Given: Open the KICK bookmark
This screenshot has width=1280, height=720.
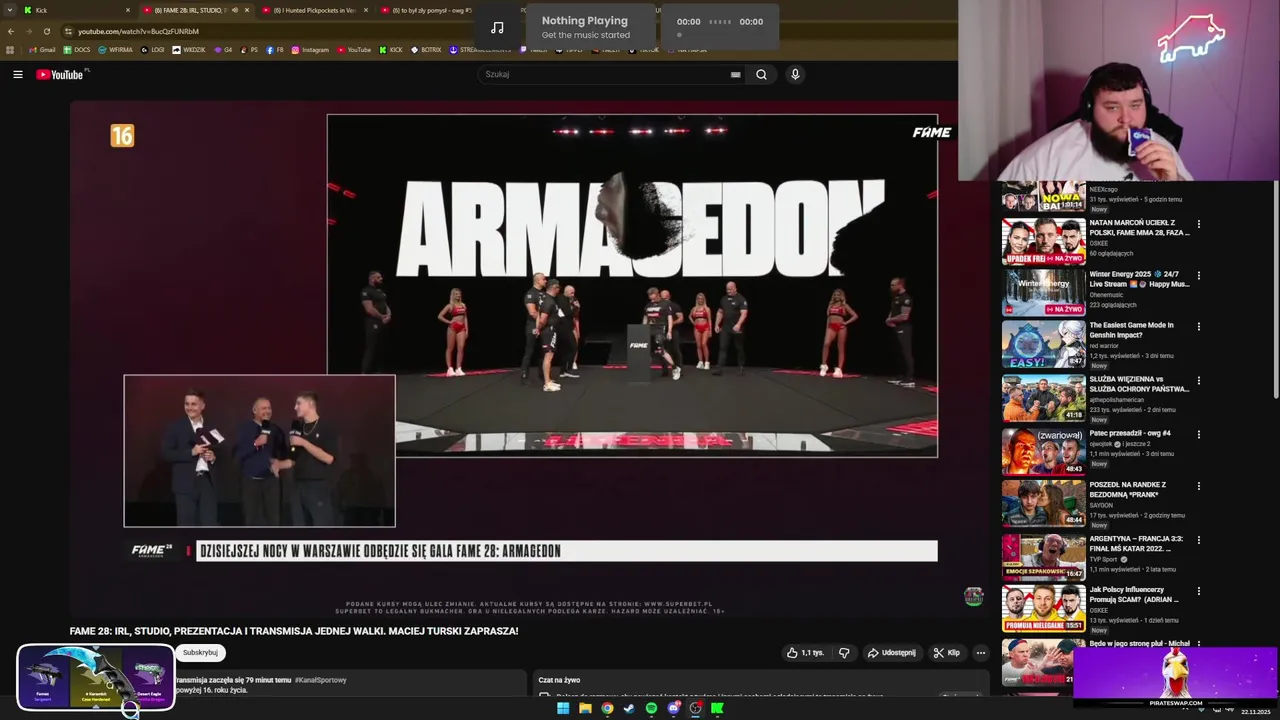Looking at the screenshot, I should click(x=391, y=50).
